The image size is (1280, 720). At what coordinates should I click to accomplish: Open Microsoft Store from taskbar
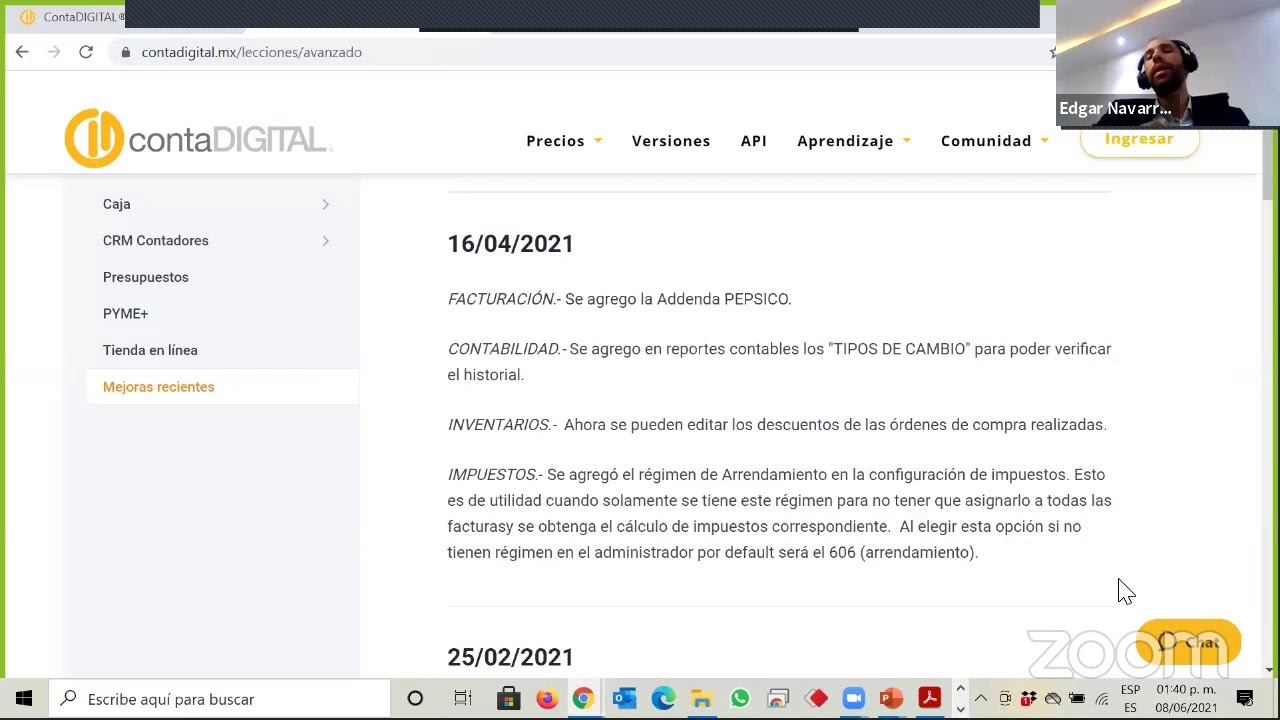click(508, 699)
